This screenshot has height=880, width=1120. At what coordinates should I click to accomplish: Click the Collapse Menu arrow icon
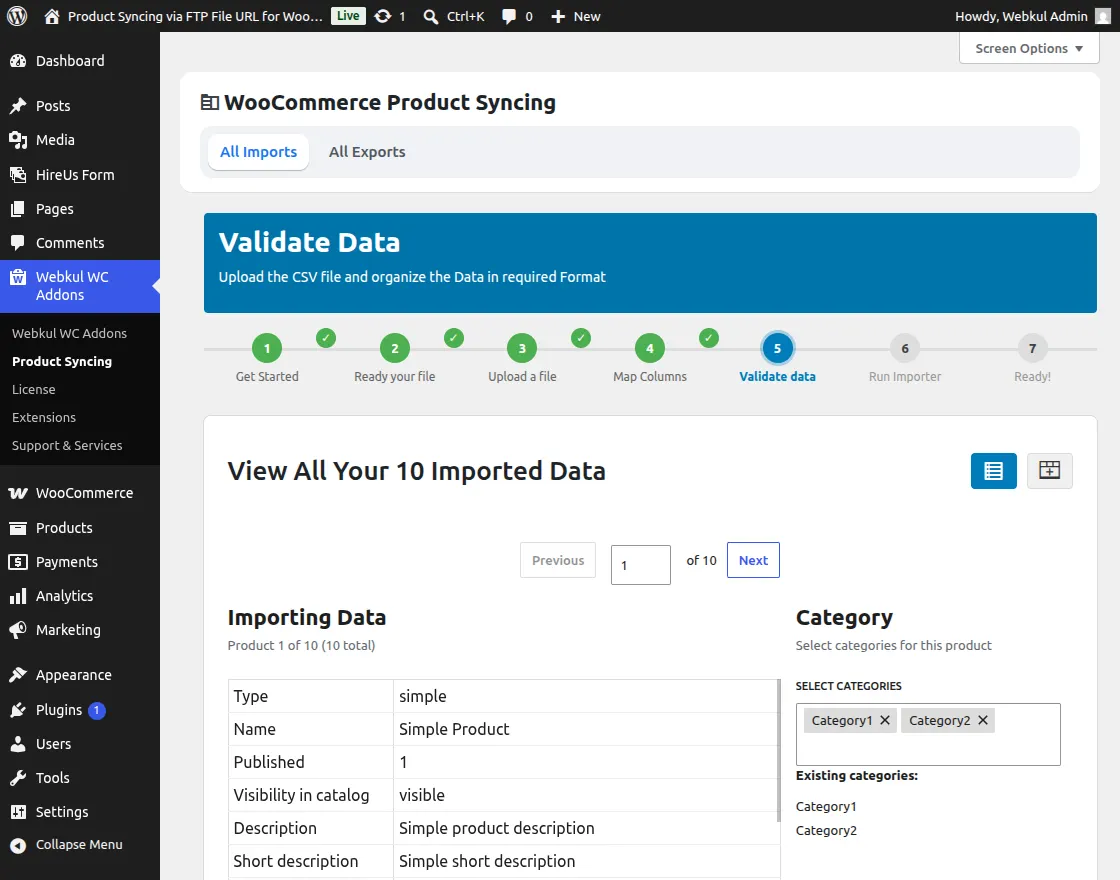[18, 845]
